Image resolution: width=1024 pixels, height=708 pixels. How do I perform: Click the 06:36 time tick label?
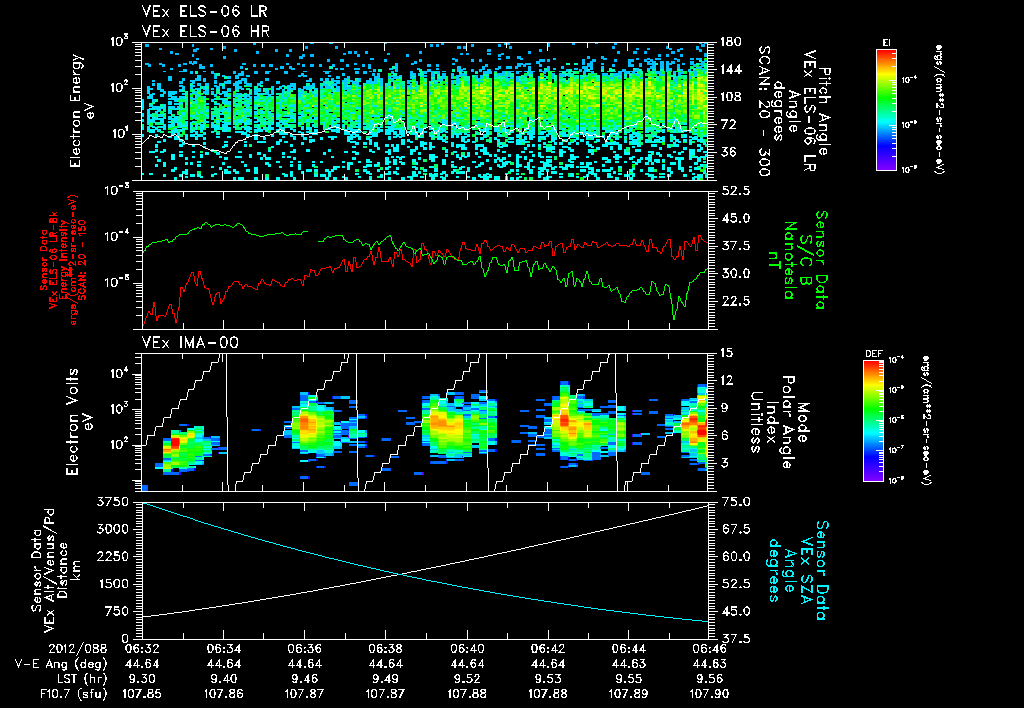(304, 649)
